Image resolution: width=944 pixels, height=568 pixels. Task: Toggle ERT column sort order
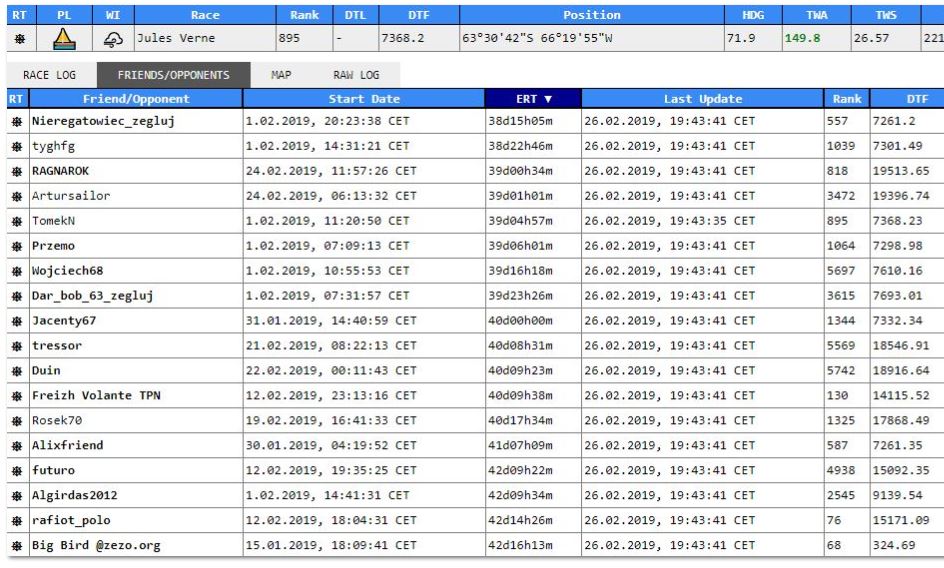click(x=532, y=99)
